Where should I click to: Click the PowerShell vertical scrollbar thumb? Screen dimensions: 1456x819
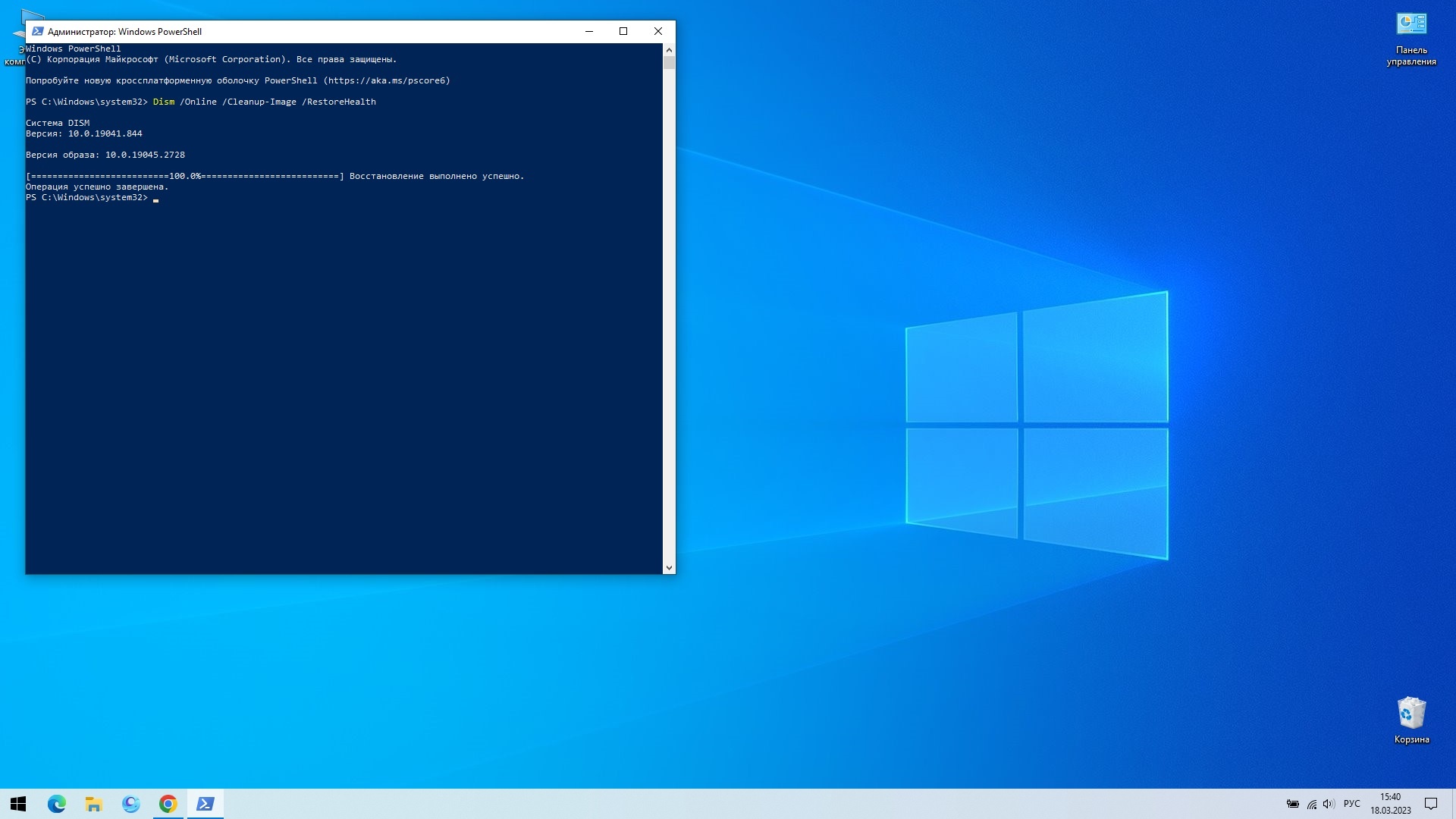click(x=669, y=62)
